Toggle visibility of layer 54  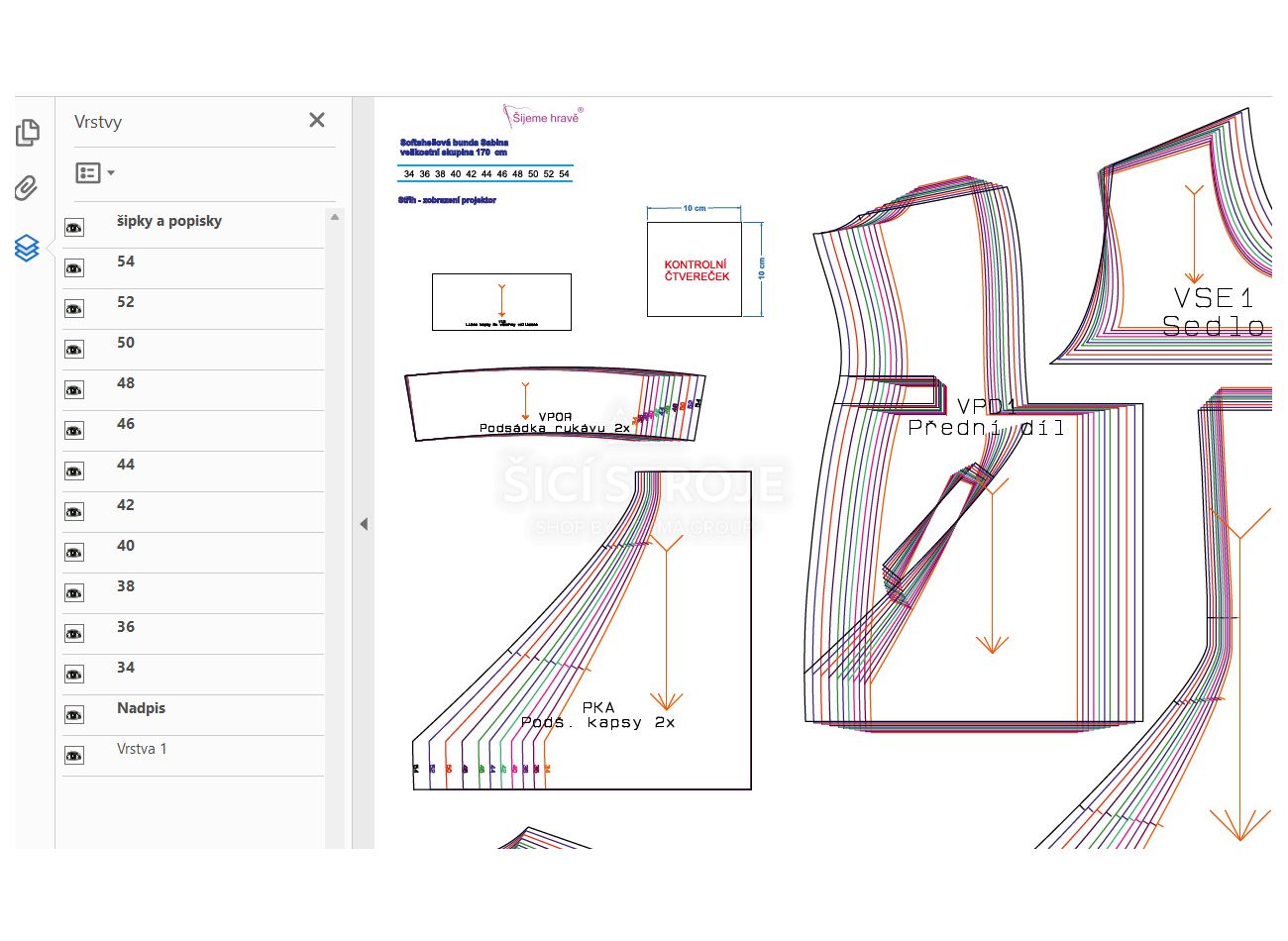[x=74, y=268]
